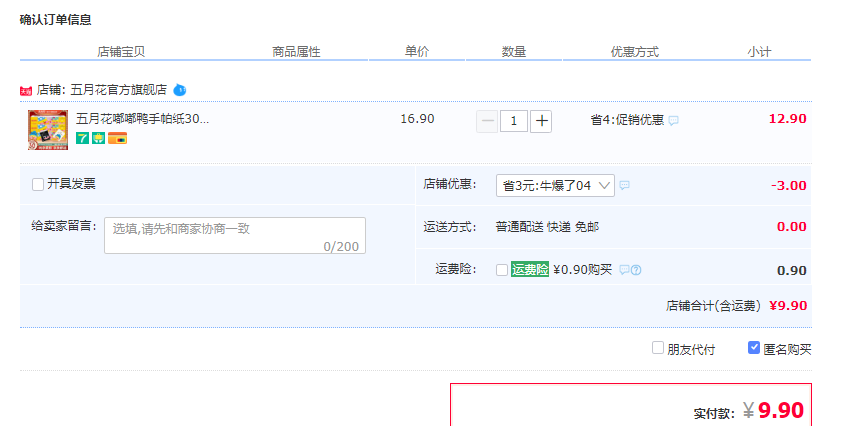Open the info bubble beside the 店铺优惠 dropdown

(624, 185)
